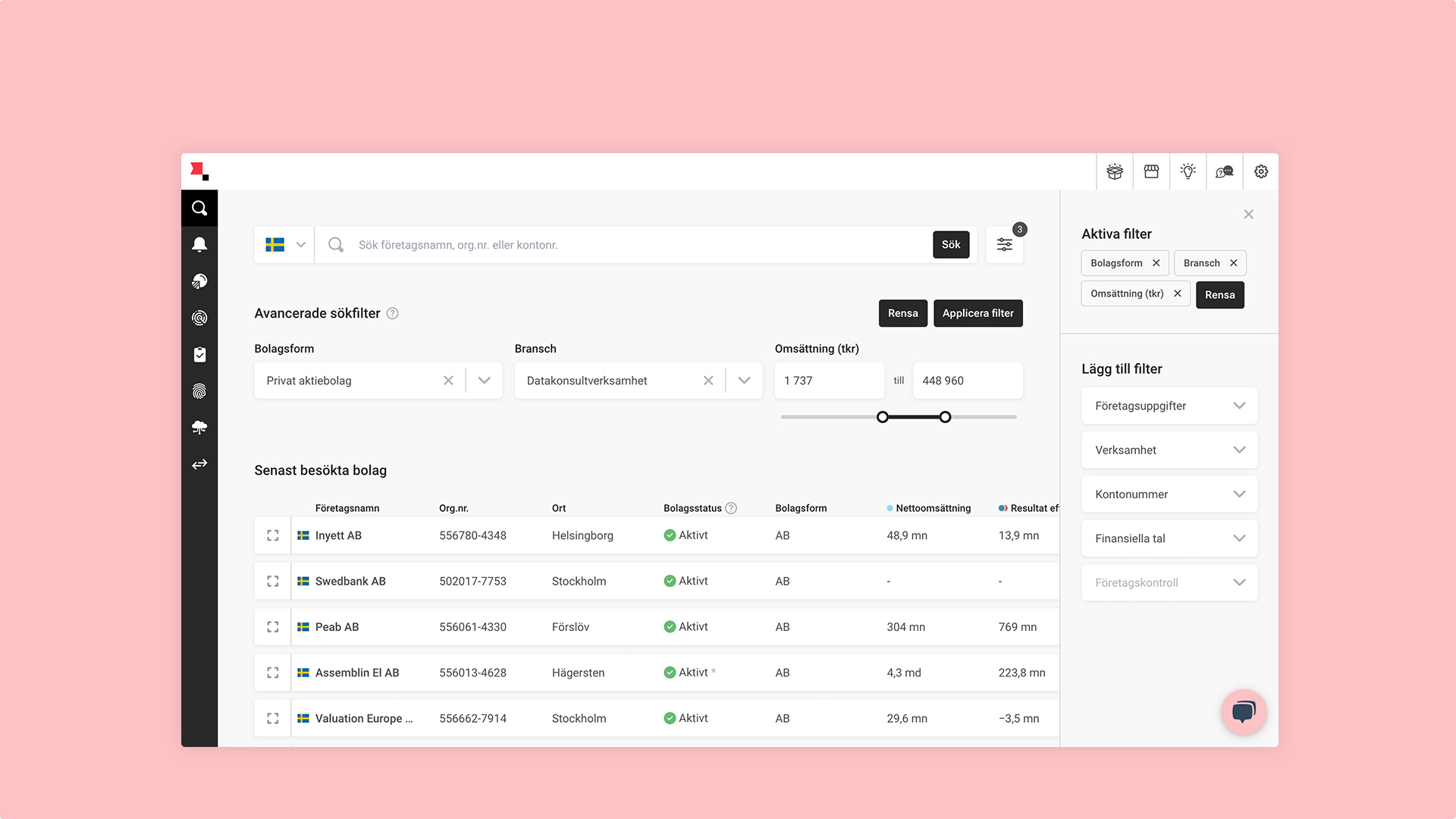Sort by Org.nr. column header
The width and height of the screenshot is (1456, 819).
coord(453,508)
